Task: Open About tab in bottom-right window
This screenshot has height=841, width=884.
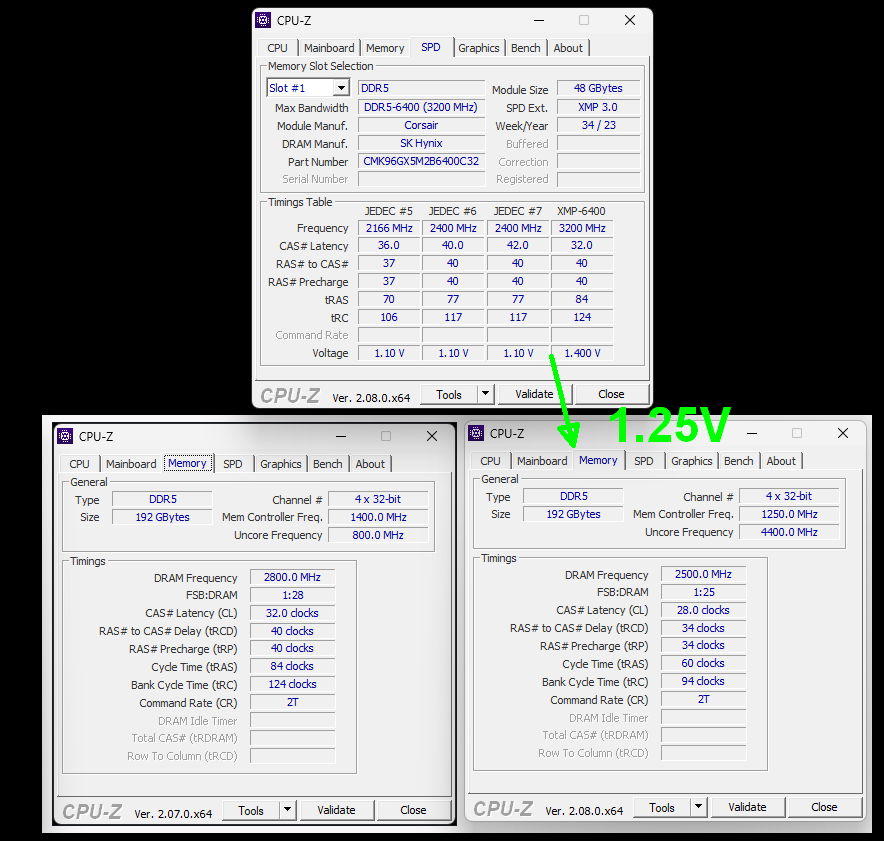Action: tap(781, 461)
